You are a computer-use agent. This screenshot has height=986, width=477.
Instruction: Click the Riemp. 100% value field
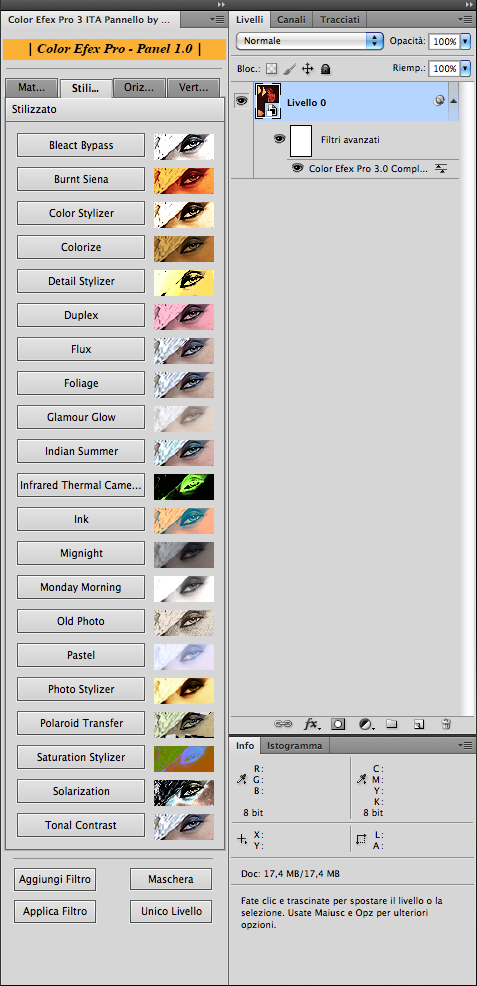point(444,68)
